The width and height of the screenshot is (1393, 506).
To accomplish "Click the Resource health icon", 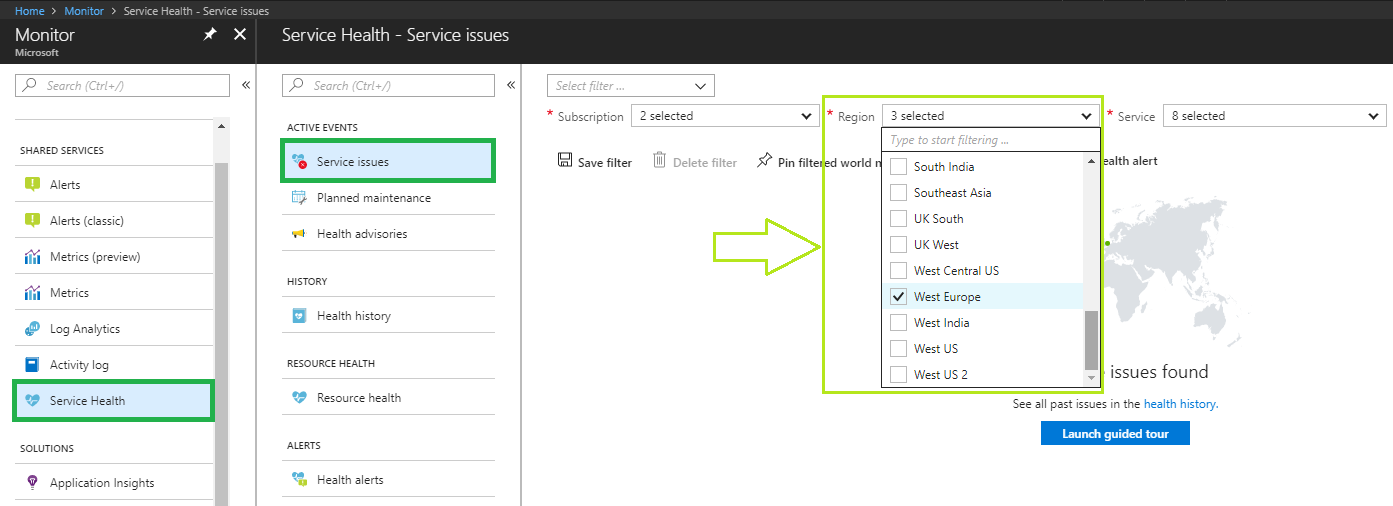I will pyautogui.click(x=299, y=398).
